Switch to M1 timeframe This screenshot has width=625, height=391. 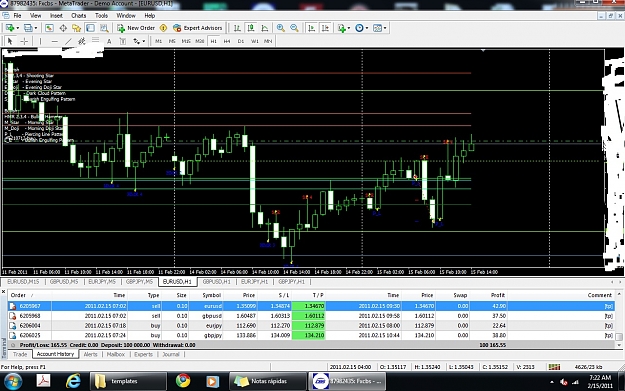[x=158, y=41]
